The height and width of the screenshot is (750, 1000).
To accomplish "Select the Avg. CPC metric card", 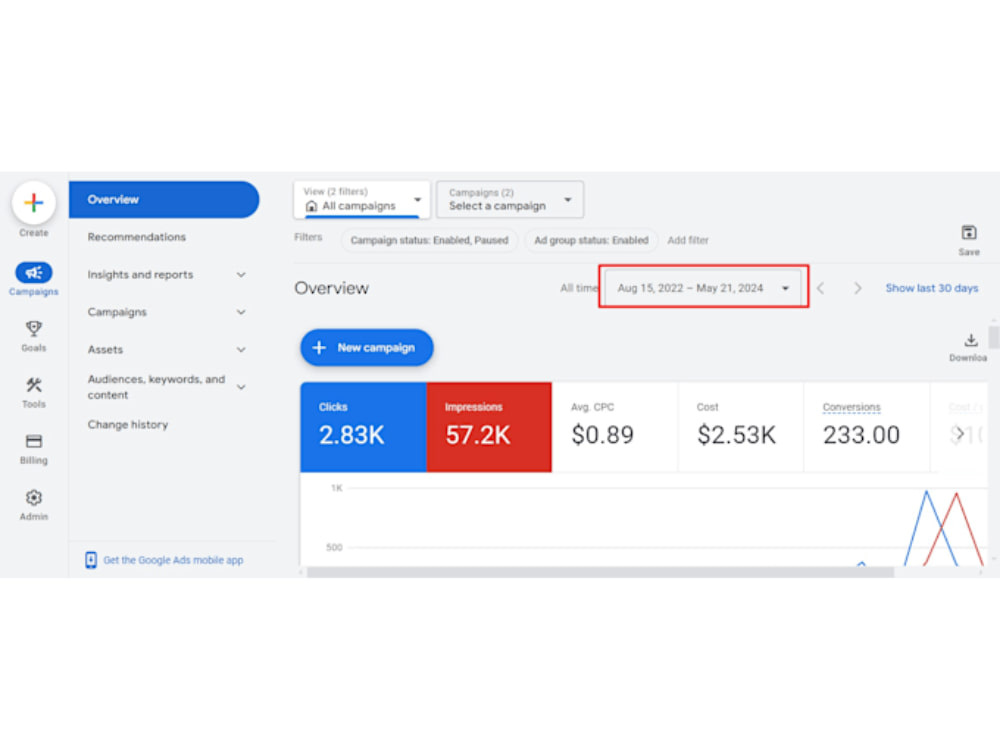I will click(614, 427).
